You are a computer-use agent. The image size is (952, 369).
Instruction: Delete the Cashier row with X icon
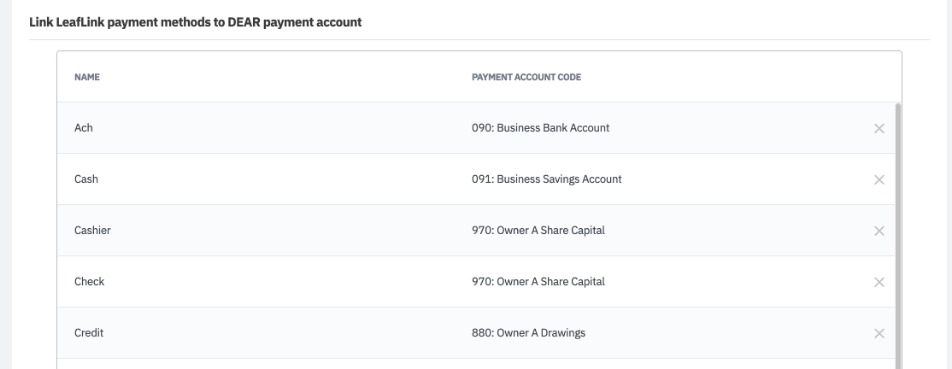(879, 231)
